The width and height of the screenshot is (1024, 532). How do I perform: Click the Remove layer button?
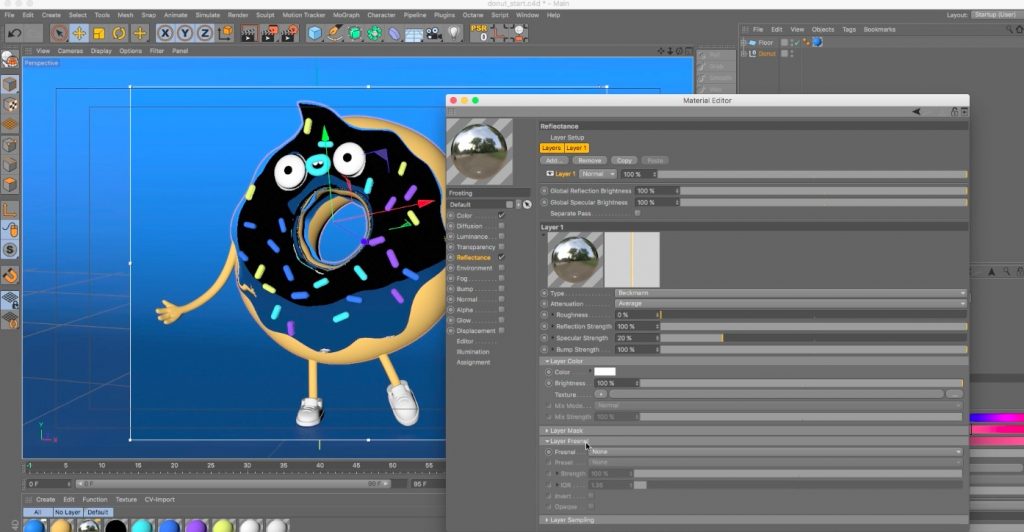click(590, 160)
